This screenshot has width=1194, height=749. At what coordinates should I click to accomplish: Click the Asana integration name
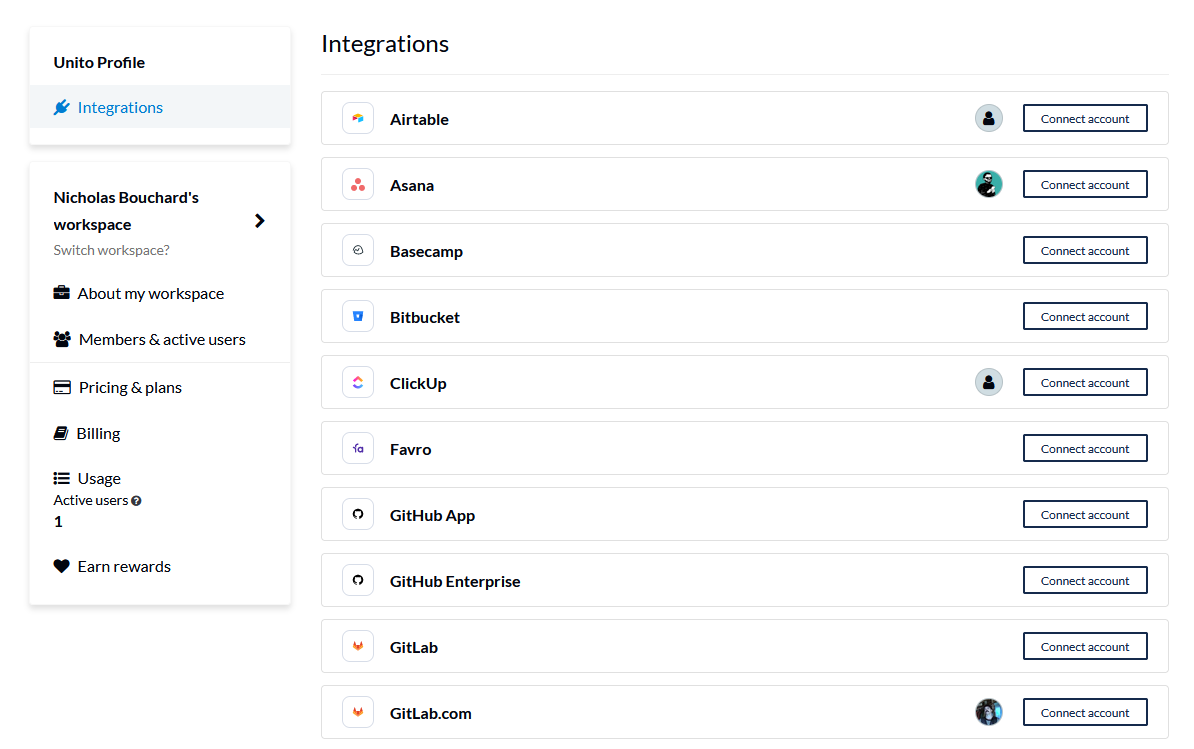[412, 186]
